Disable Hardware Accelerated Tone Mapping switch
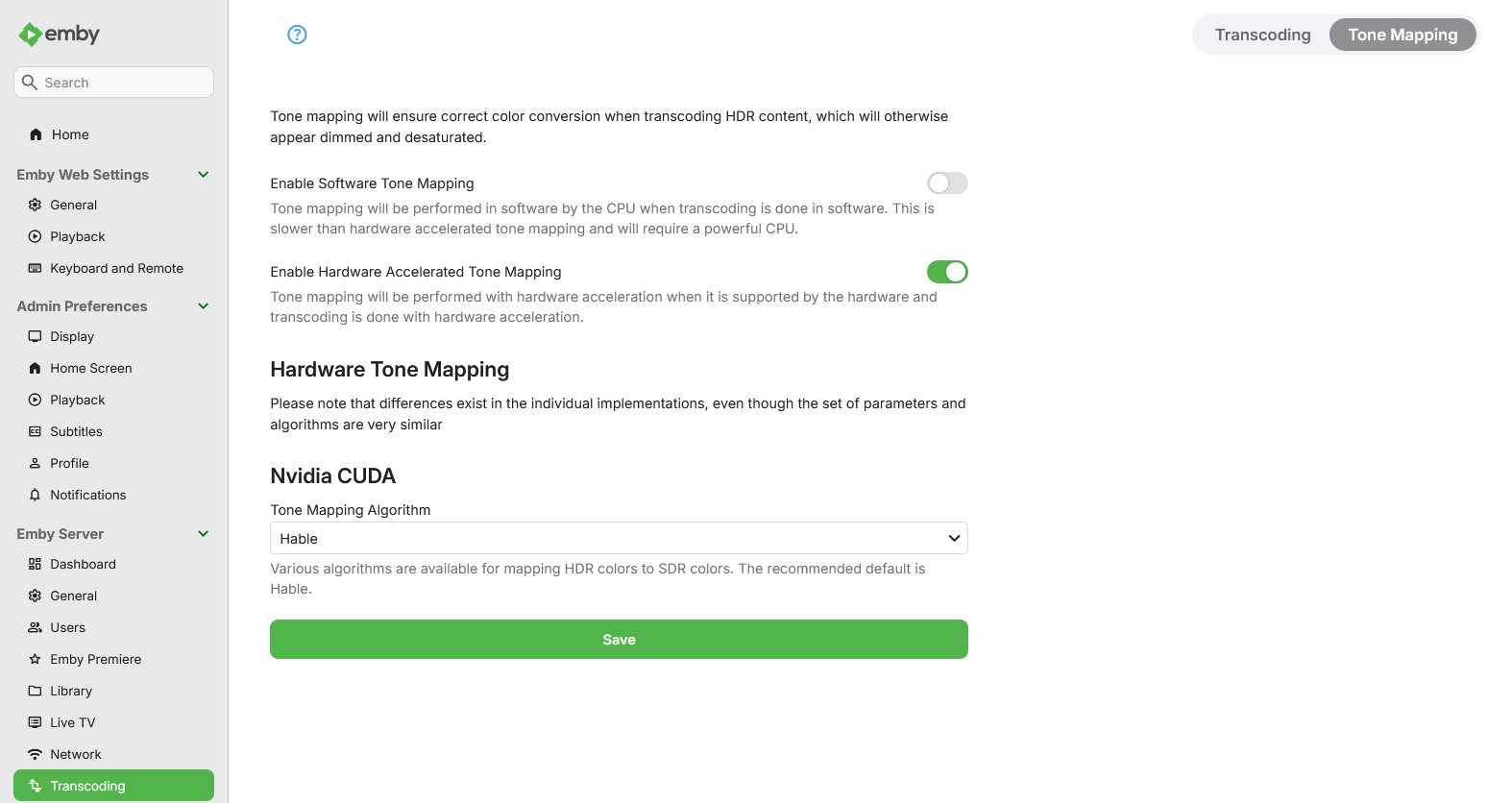1512x803 pixels. pos(947,272)
